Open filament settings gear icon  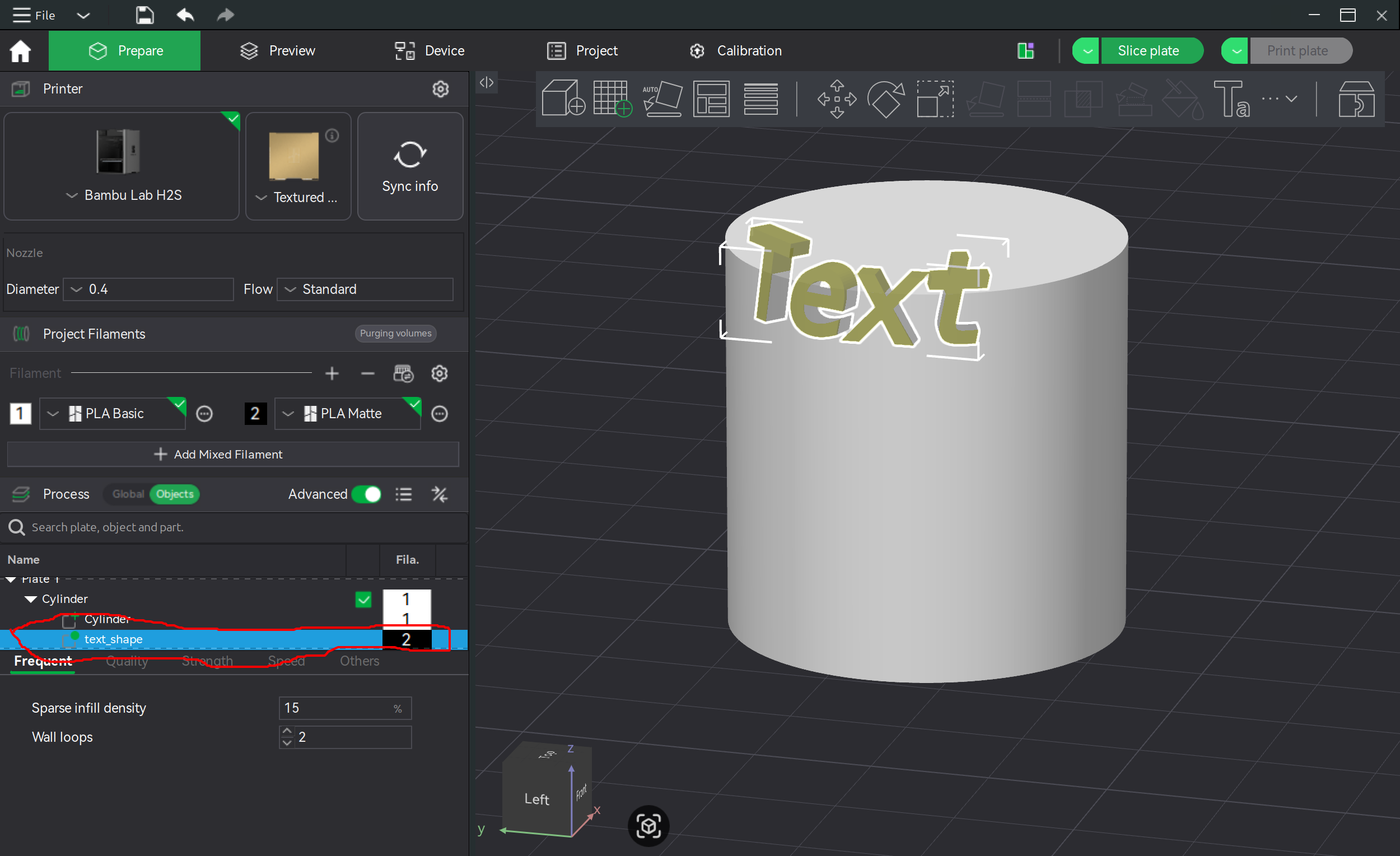pos(440,374)
